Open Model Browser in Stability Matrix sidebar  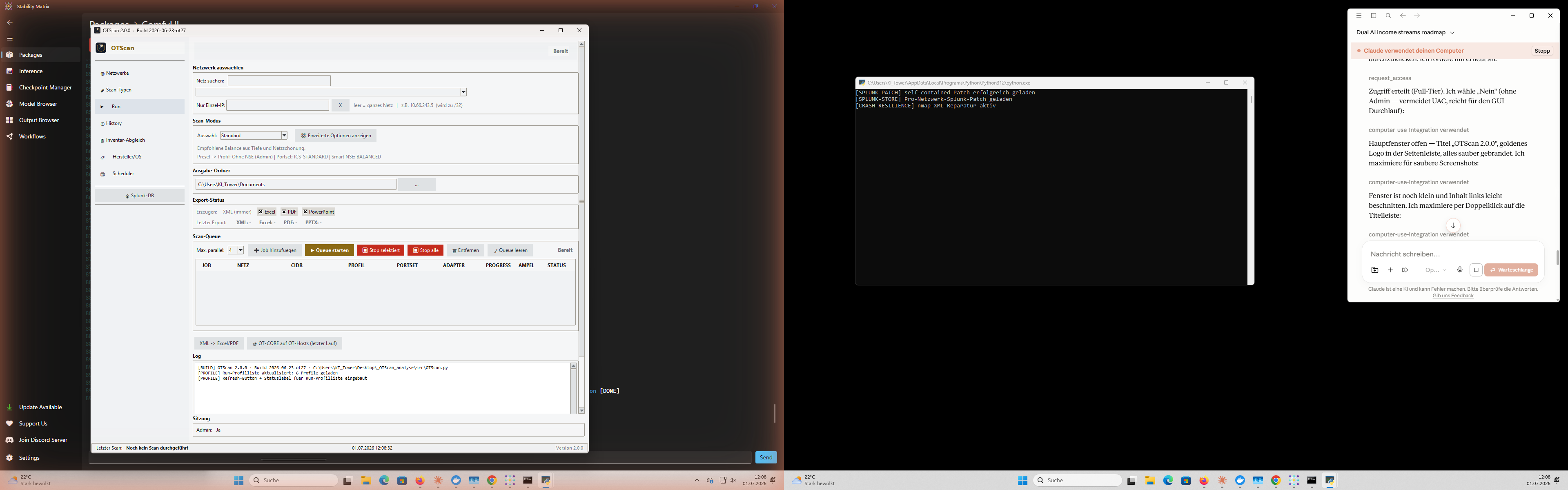[x=38, y=104]
